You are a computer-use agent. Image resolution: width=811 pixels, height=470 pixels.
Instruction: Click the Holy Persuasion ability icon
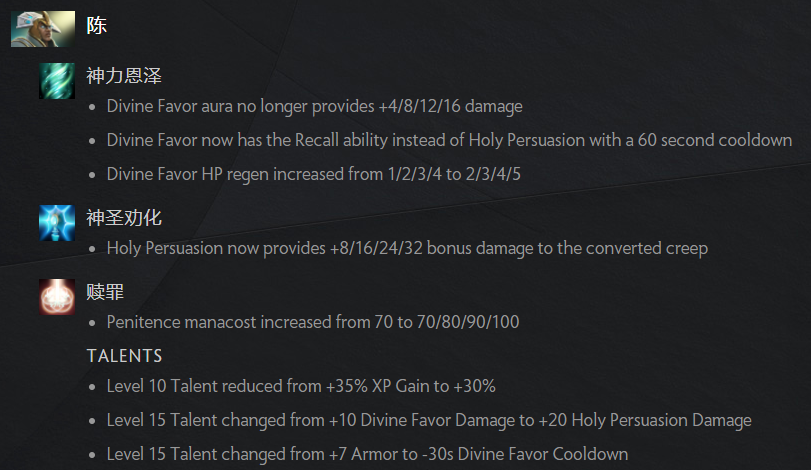pos(57,223)
